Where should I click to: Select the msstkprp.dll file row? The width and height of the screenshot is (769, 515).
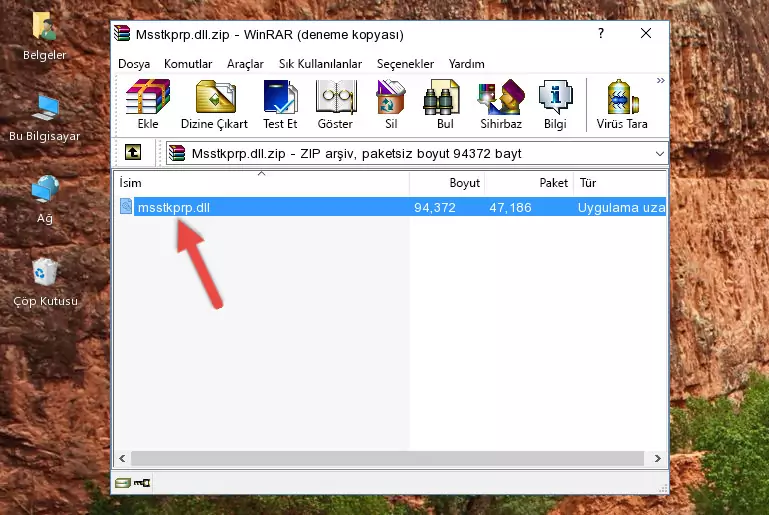(x=391, y=207)
